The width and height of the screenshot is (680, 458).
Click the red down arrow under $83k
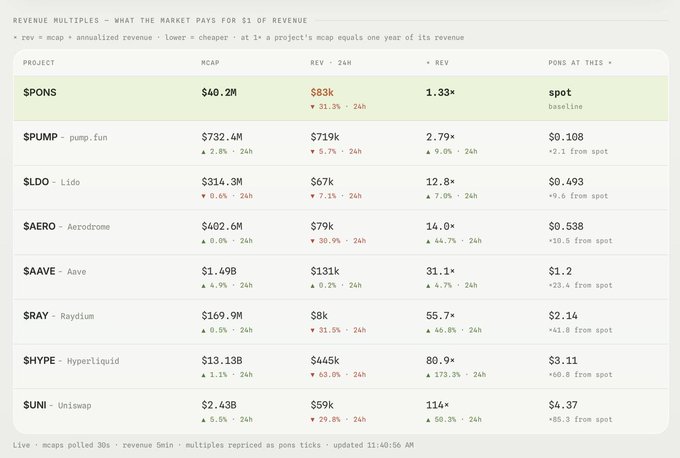[312, 107]
